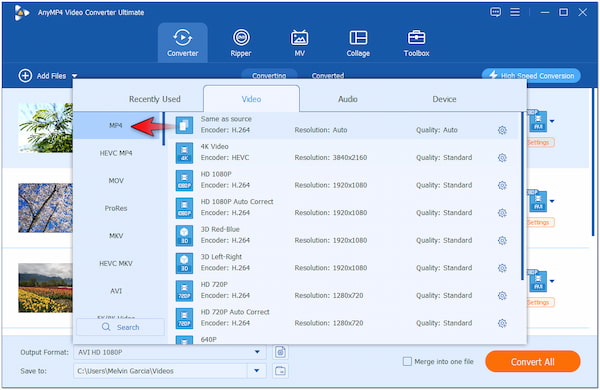
Task: Click the 4K Video format icon
Action: (x=184, y=153)
